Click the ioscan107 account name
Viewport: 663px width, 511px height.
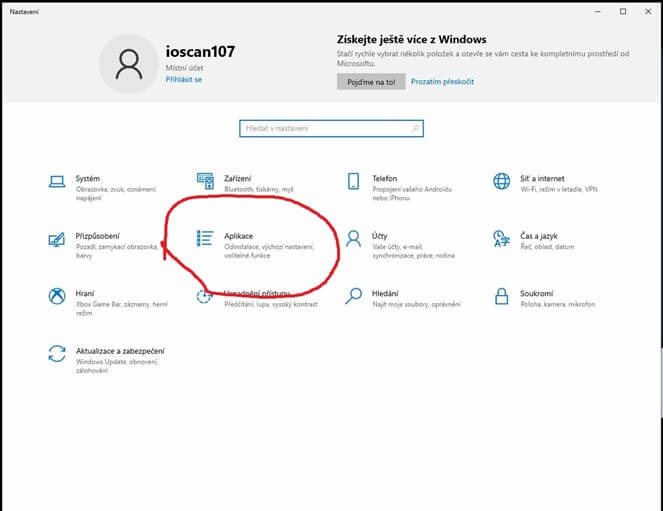pyautogui.click(x=200, y=52)
